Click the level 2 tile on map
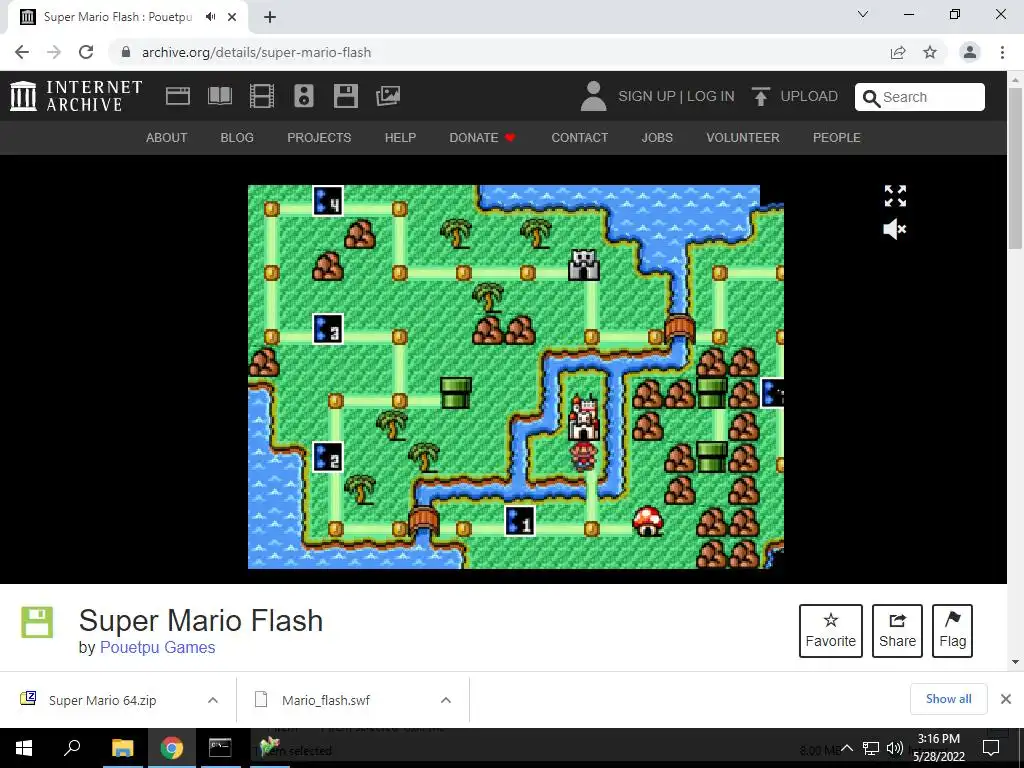This screenshot has height=768, width=1024. point(328,456)
